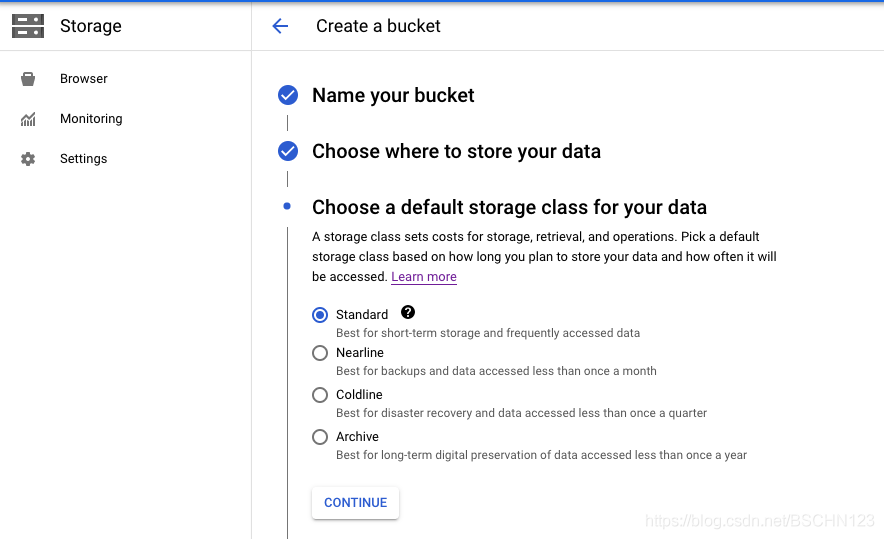Open the Monitoring page in sidebar
The height and width of the screenshot is (539, 884).
91,119
